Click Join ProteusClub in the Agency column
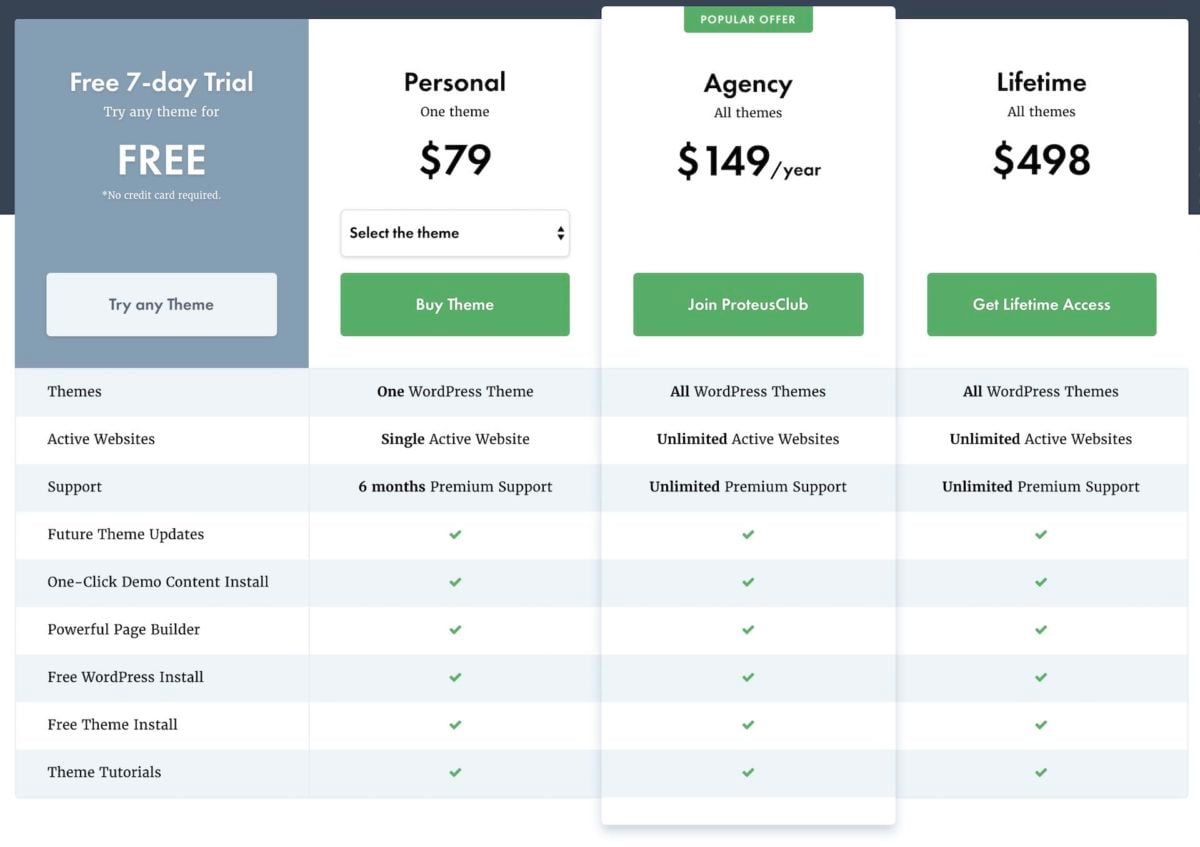The height and width of the screenshot is (847, 1200). (x=748, y=304)
